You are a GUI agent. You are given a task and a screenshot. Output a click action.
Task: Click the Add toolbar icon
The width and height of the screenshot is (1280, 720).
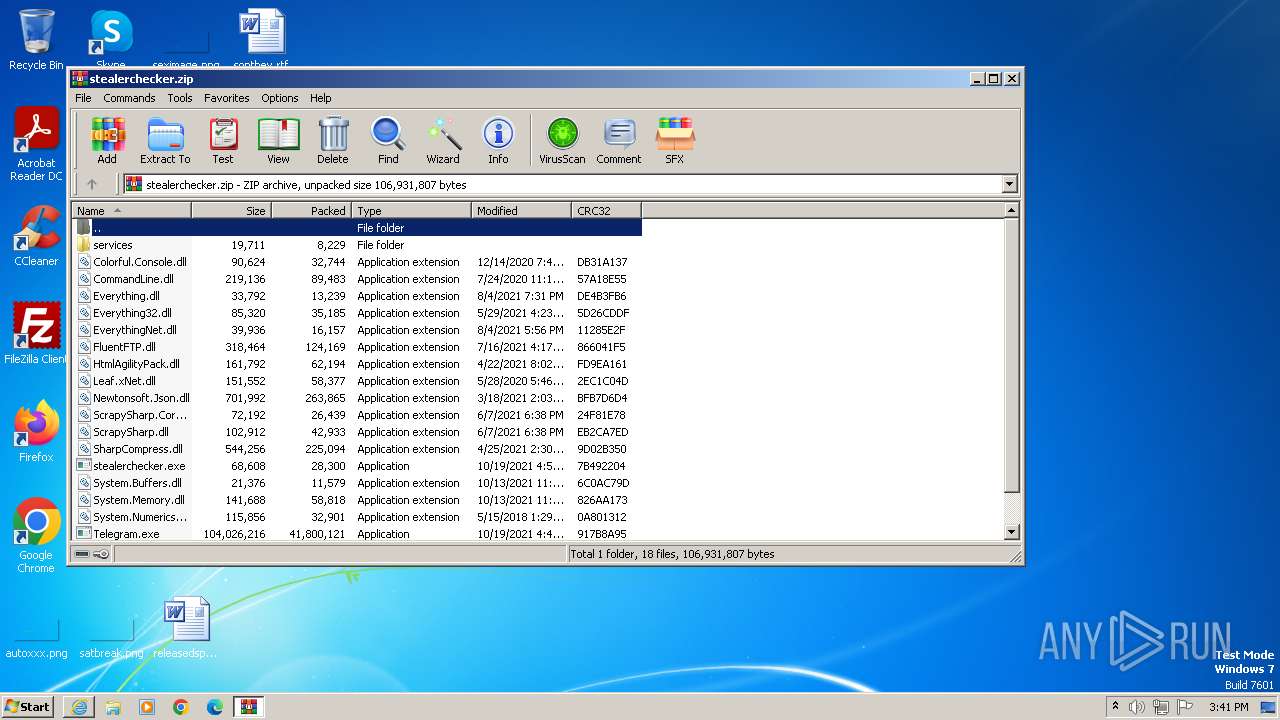[107, 140]
